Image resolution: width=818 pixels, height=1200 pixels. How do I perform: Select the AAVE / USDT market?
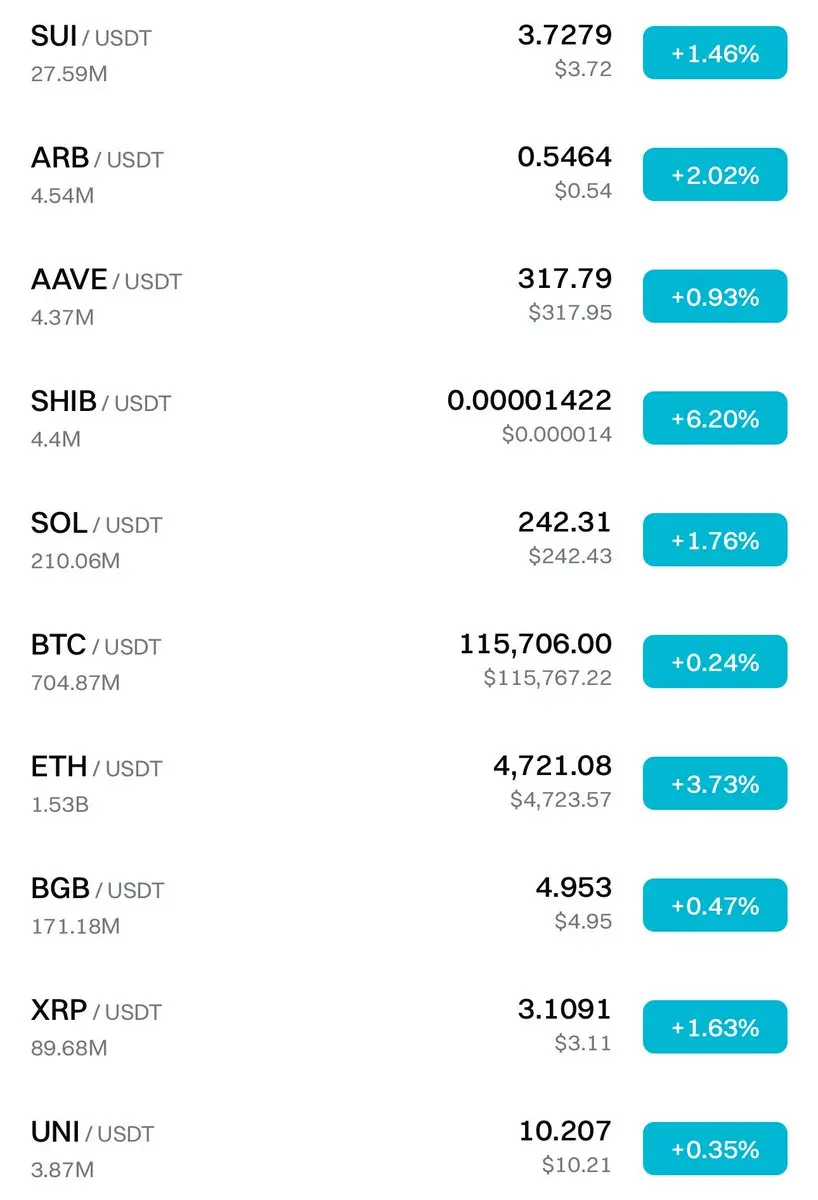pyautogui.click(x=409, y=297)
